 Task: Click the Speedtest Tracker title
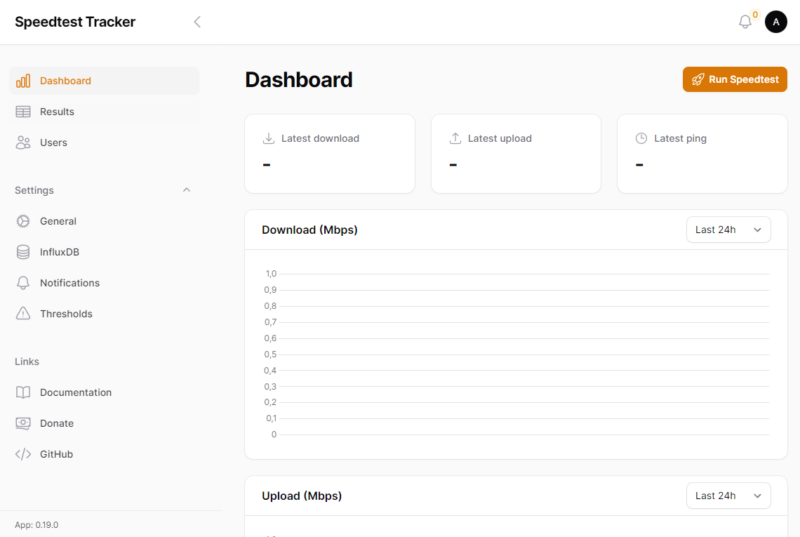[75, 22]
